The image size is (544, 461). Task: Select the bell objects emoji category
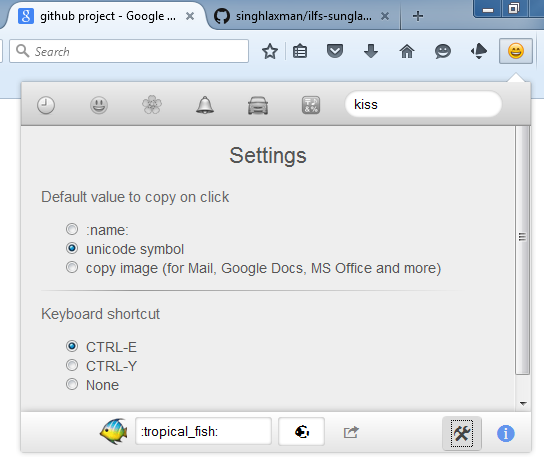pyautogui.click(x=205, y=105)
